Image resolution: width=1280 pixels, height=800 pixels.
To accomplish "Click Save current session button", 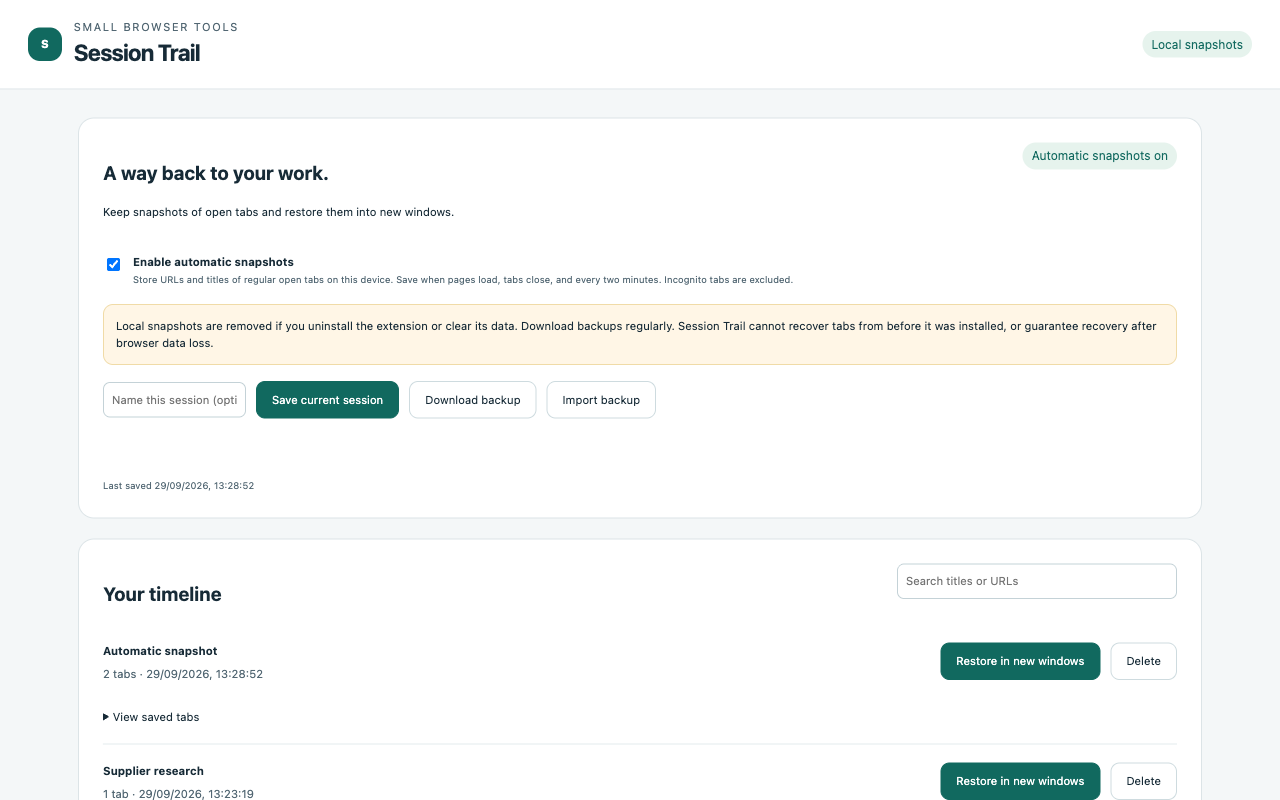I will tap(327, 400).
